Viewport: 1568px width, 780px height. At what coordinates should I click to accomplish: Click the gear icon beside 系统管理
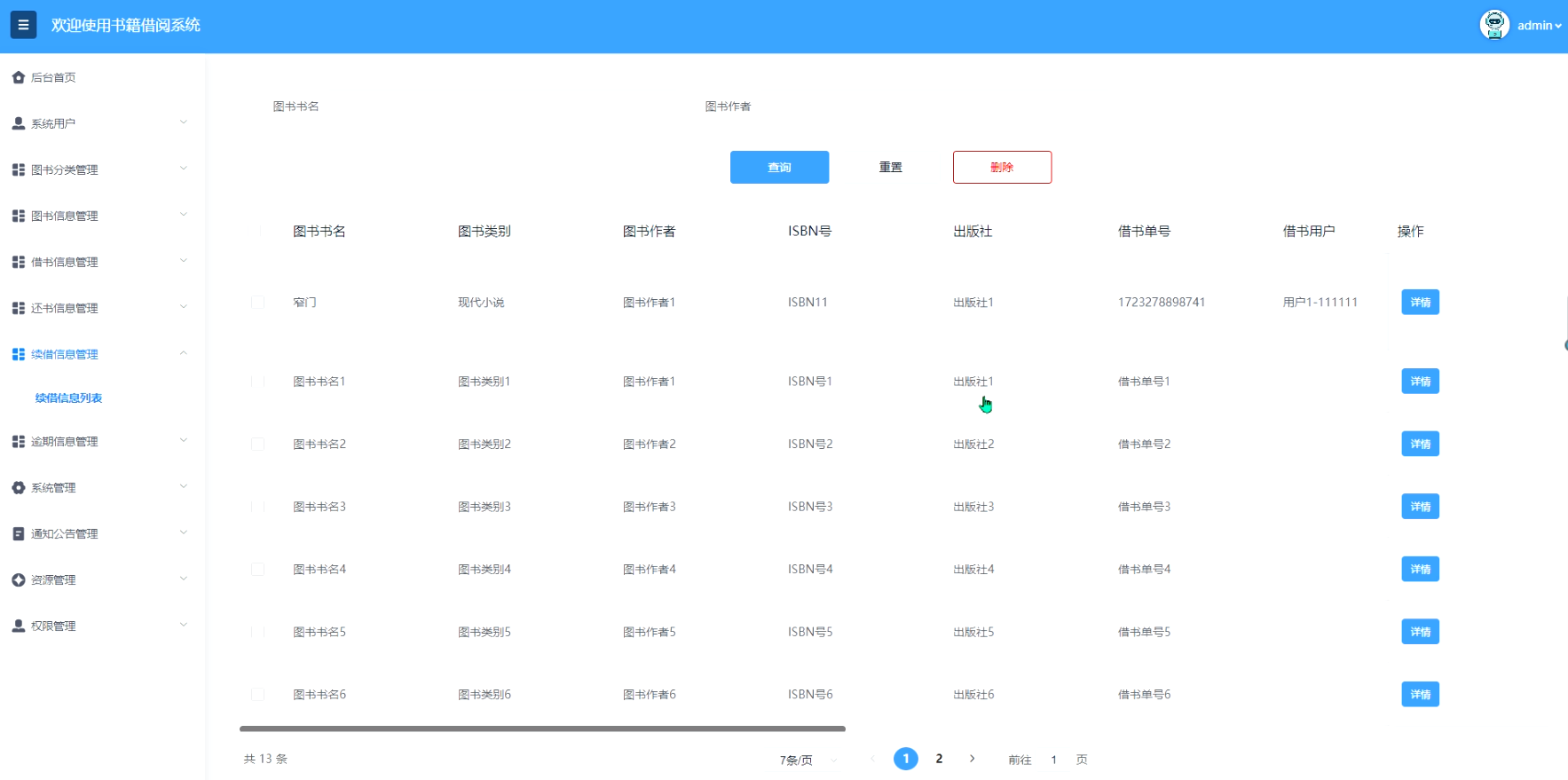click(19, 487)
